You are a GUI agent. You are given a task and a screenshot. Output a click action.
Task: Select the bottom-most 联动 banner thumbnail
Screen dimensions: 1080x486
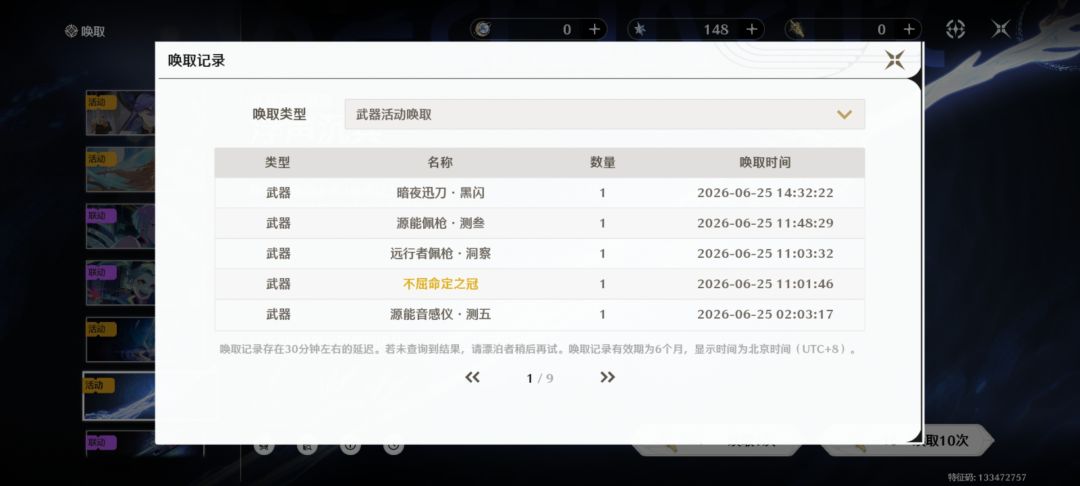[120, 443]
